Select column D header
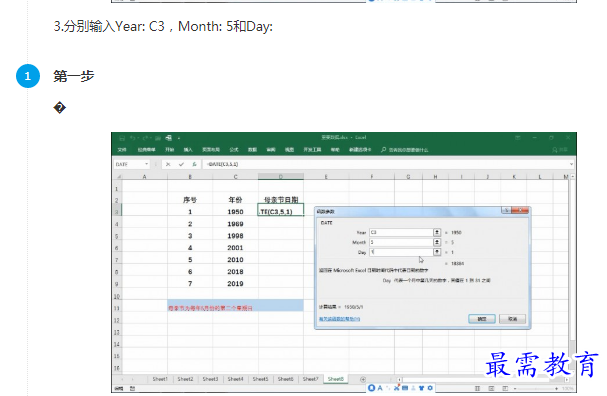Viewport: 607px width, 396px height. coord(281,177)
